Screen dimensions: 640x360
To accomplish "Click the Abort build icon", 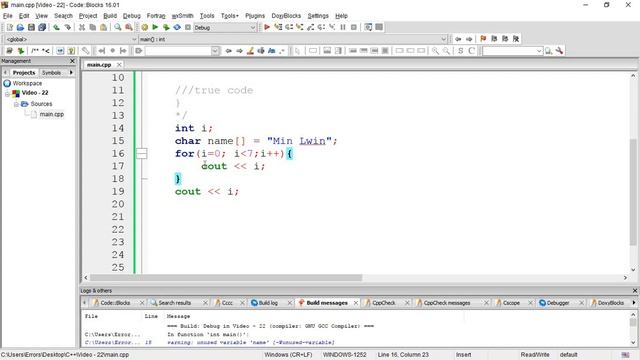I will (188, 27).
